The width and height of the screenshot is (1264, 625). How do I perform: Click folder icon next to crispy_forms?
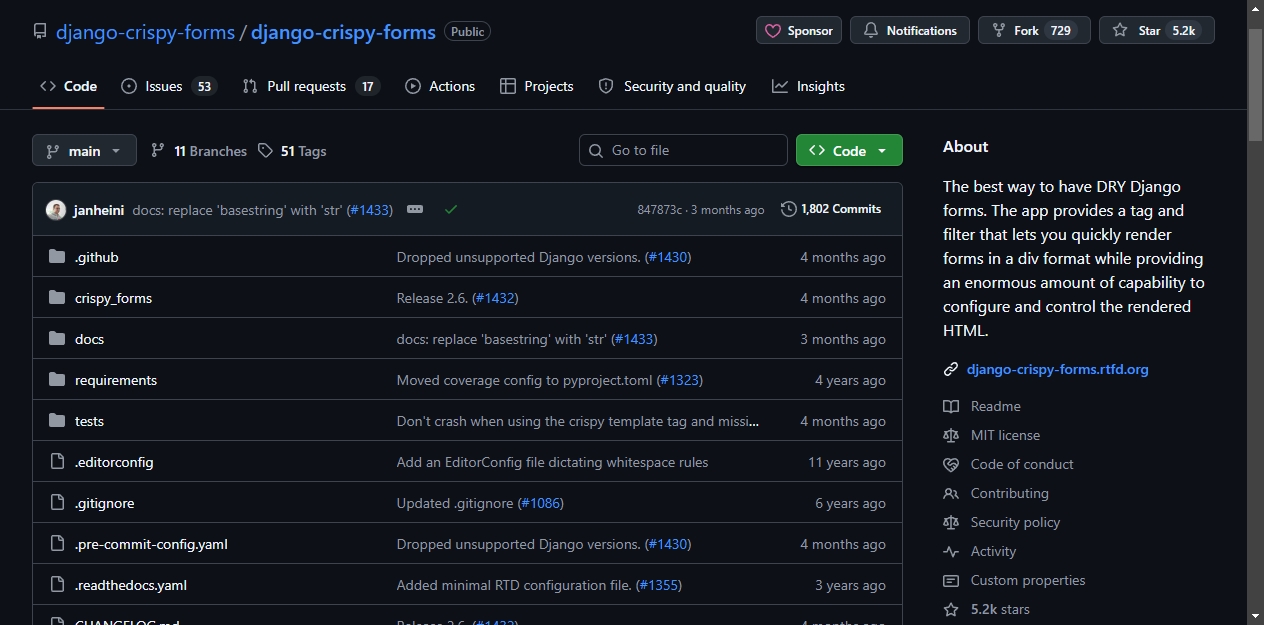click(57, 298)
